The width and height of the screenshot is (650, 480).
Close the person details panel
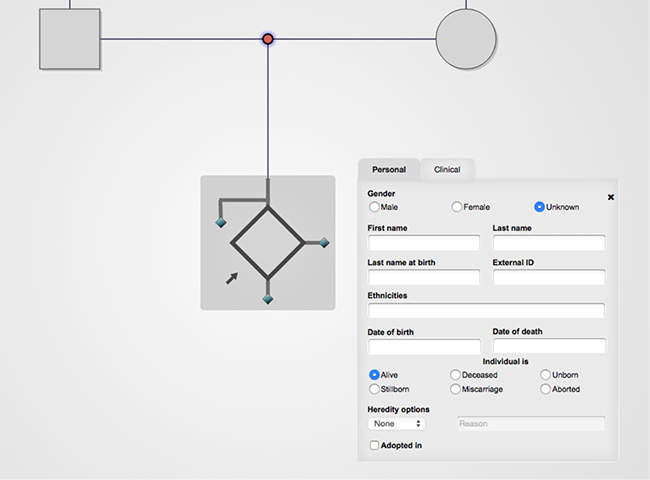[x=611, y=197]
